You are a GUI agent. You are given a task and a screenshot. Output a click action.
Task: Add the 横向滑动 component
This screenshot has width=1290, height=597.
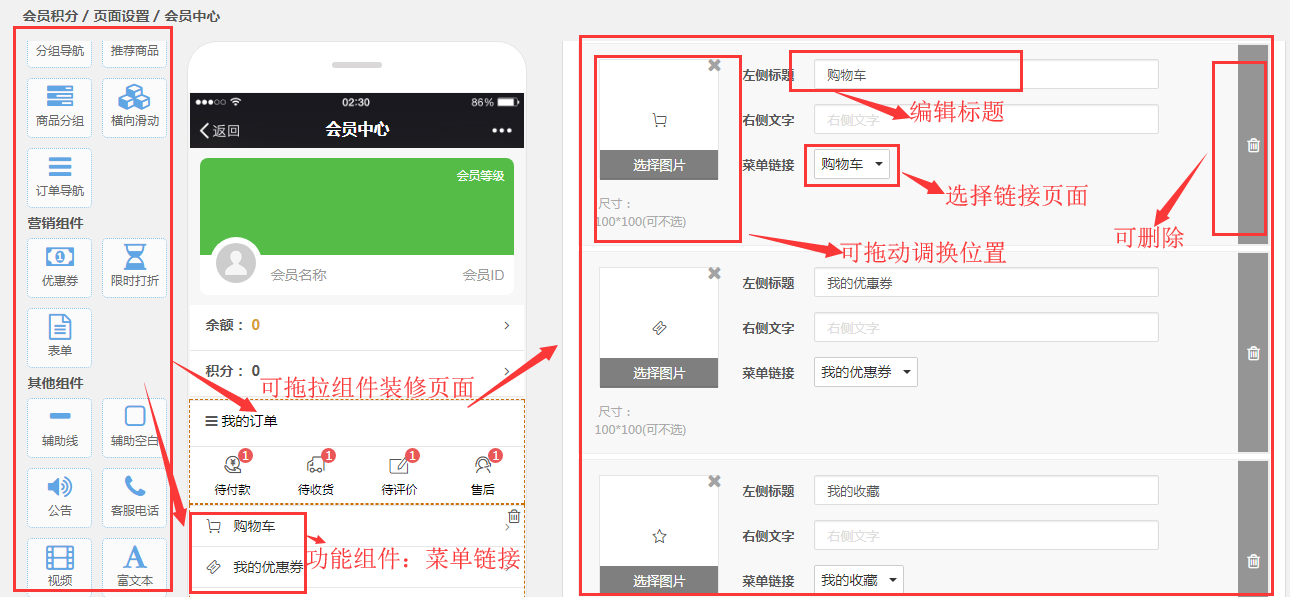(x=134, y=107)
